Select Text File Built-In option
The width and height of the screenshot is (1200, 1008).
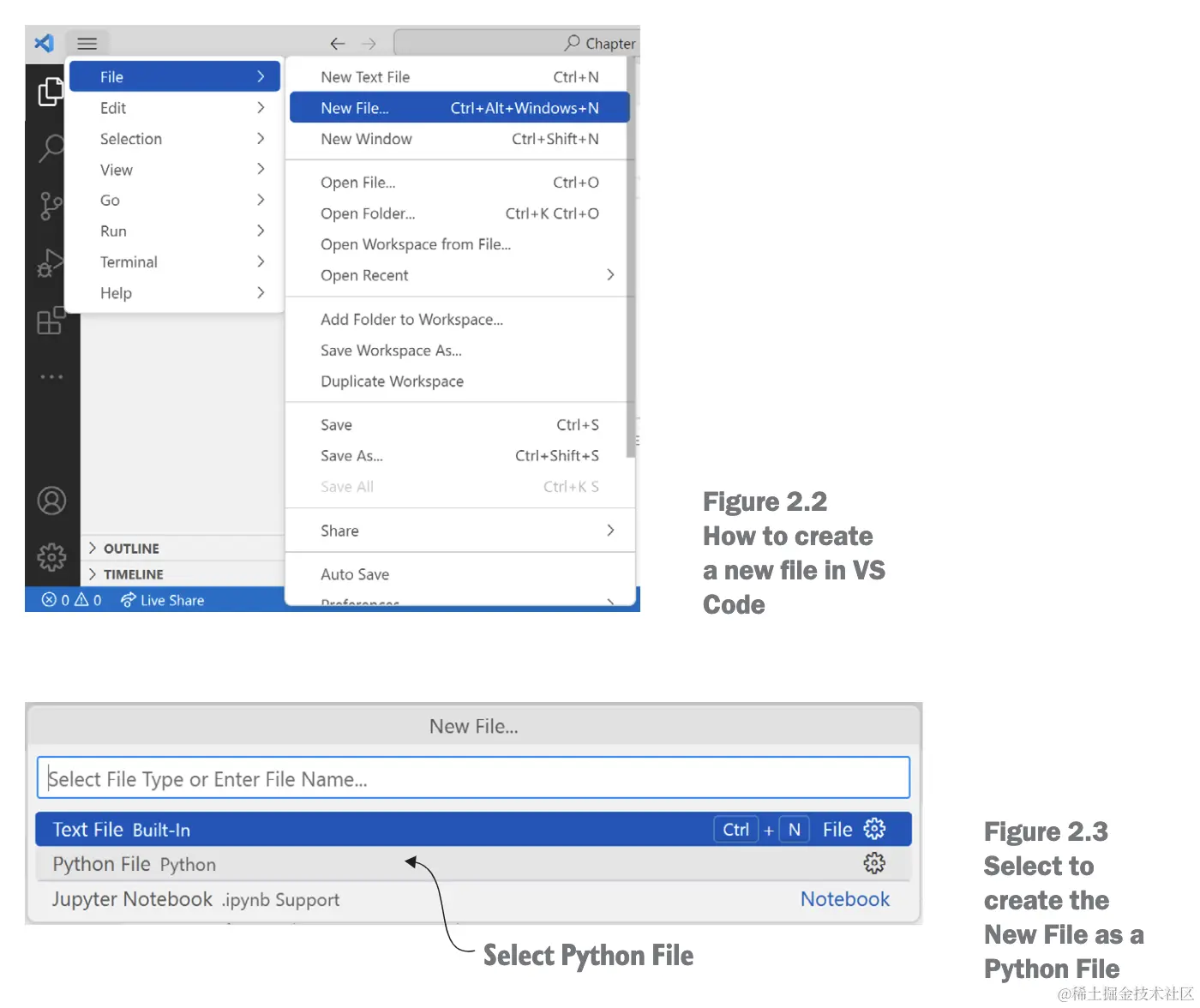pyautogui.click(x=473, y=829)
